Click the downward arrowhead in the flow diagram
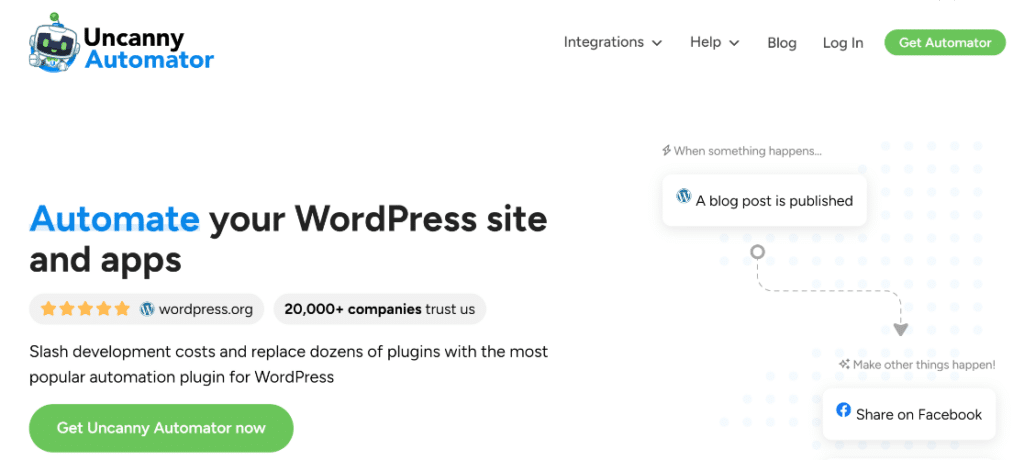The width and height of the screenshot is (1024, 460). pos(900,329)
